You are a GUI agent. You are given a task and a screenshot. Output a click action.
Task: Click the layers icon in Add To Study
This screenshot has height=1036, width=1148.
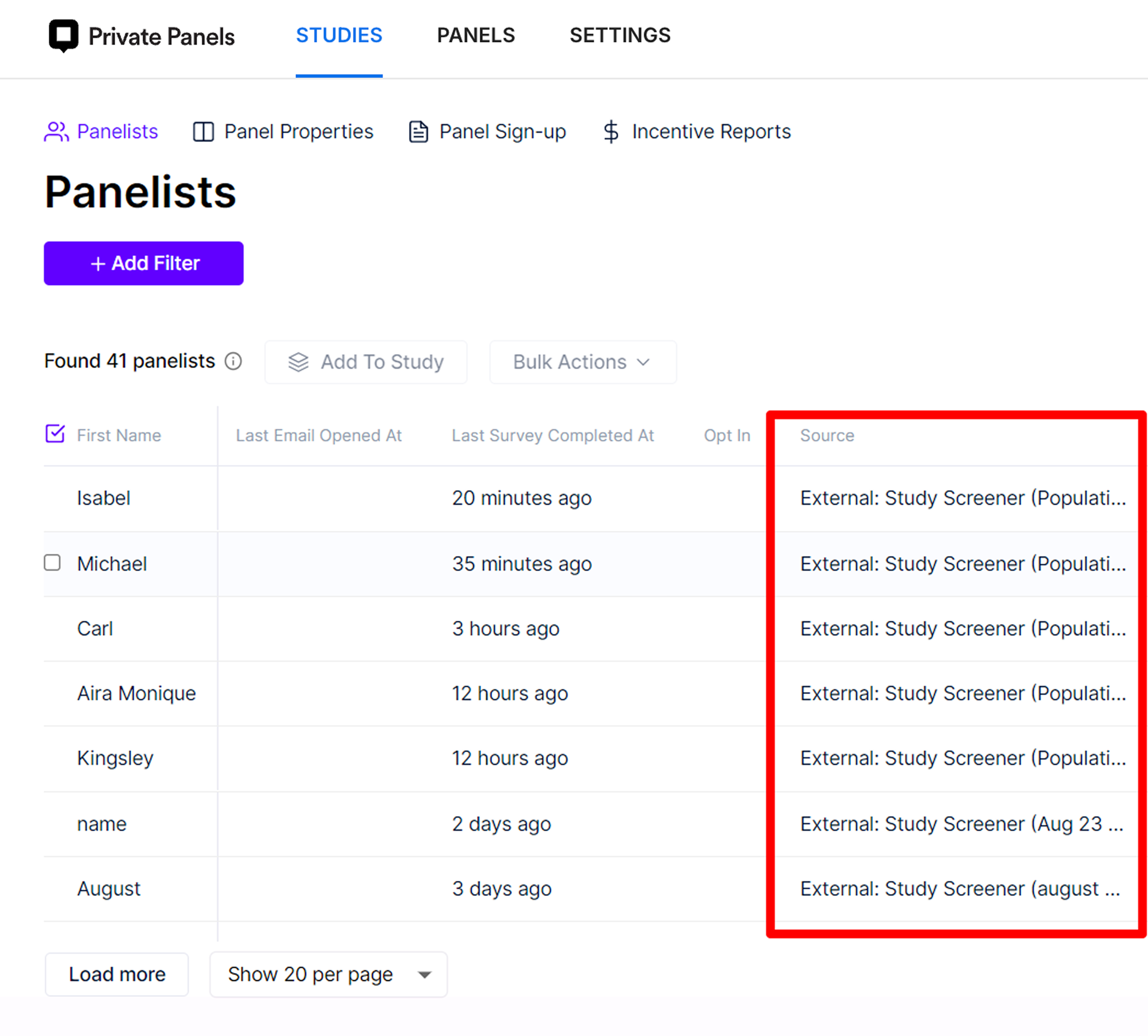click(x=298, y=362)
